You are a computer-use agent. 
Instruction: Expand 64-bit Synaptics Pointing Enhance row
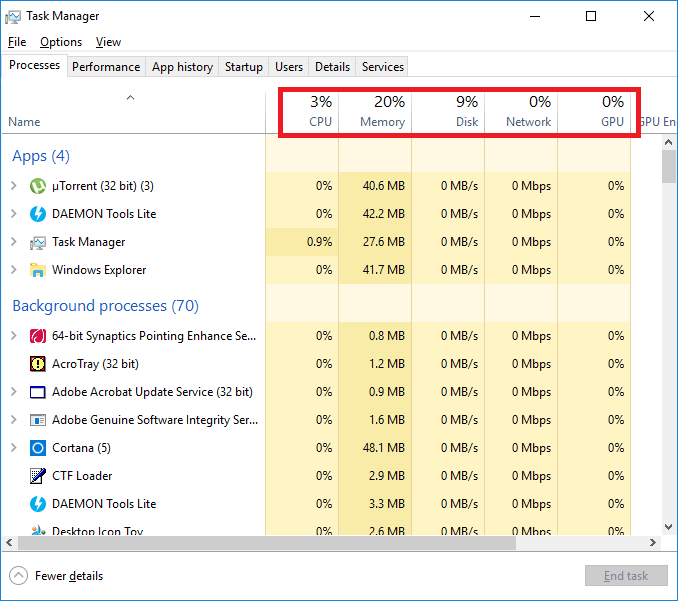pyautogui.click(x=13, y=336)
